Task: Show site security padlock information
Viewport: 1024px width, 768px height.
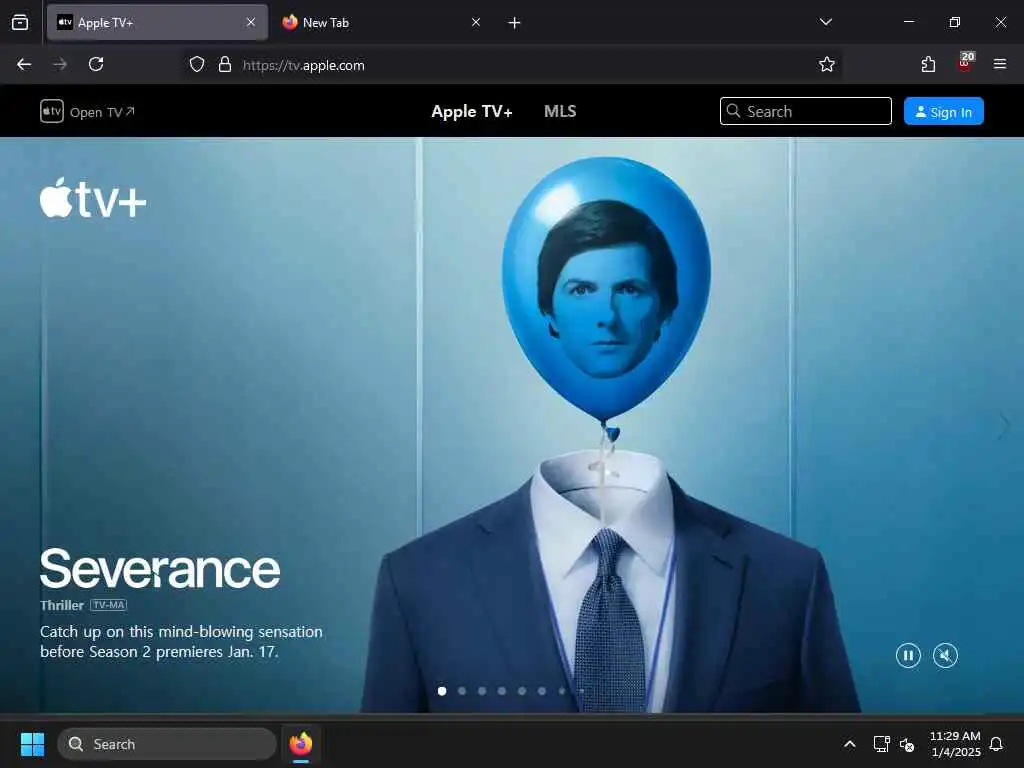Action: click(x=225, y=65)
